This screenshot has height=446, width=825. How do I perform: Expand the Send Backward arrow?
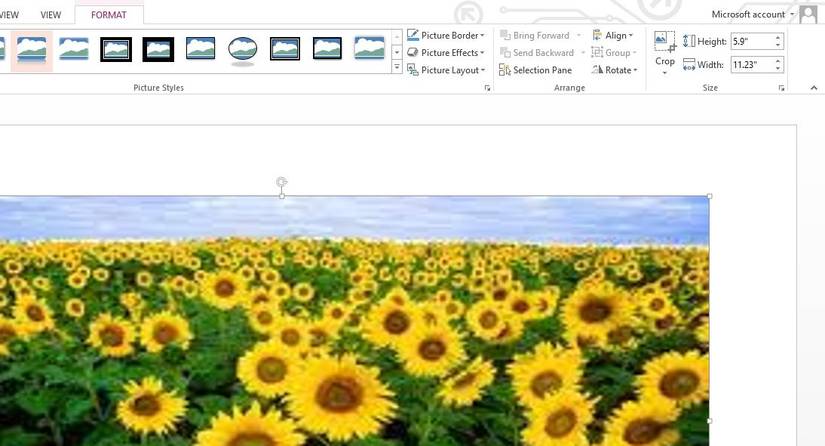click(582, 53)
